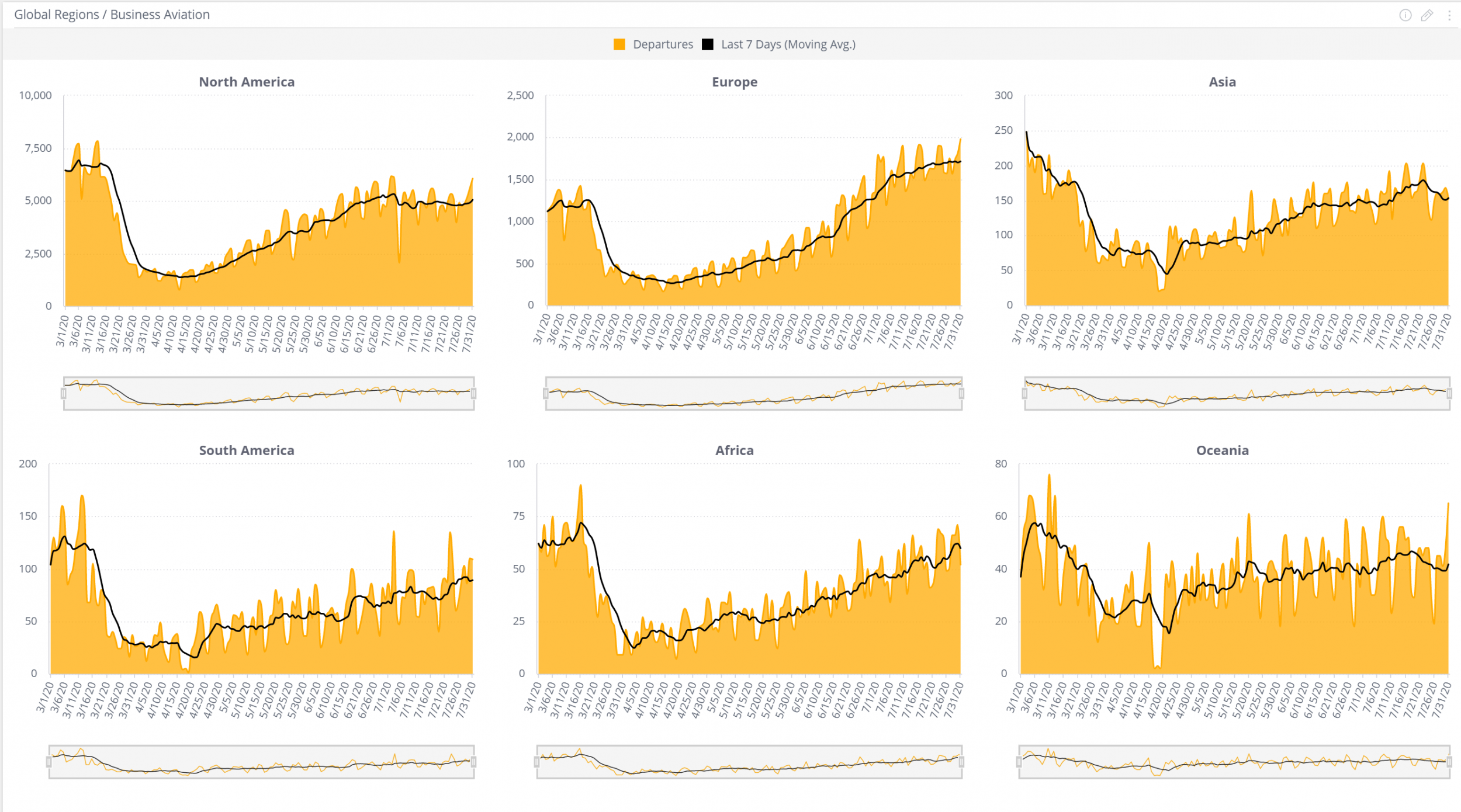Click the 7/31/20 date label under Europe
Image resolution: width=1461 pixels, height=812 pixels.
coord(954,331)
